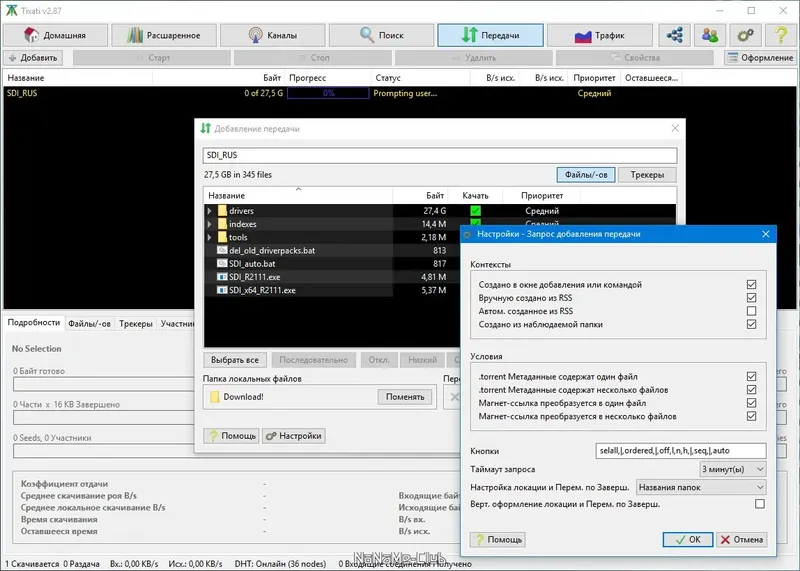800x571 pixels.
Task: Toggle 'Магнет-ссылка преобразуется в несколько файлов' checkbox
Action: point(751,416)
